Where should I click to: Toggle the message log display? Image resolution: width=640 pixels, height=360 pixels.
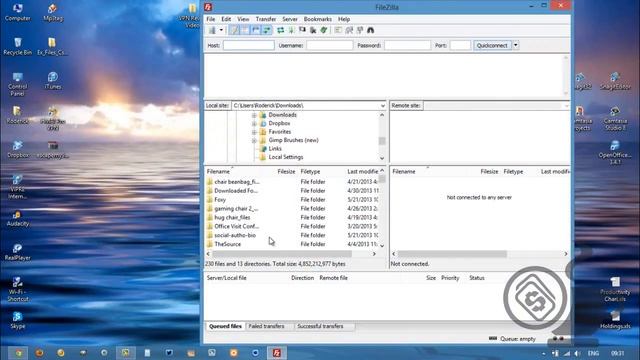(x=234, y=30)
